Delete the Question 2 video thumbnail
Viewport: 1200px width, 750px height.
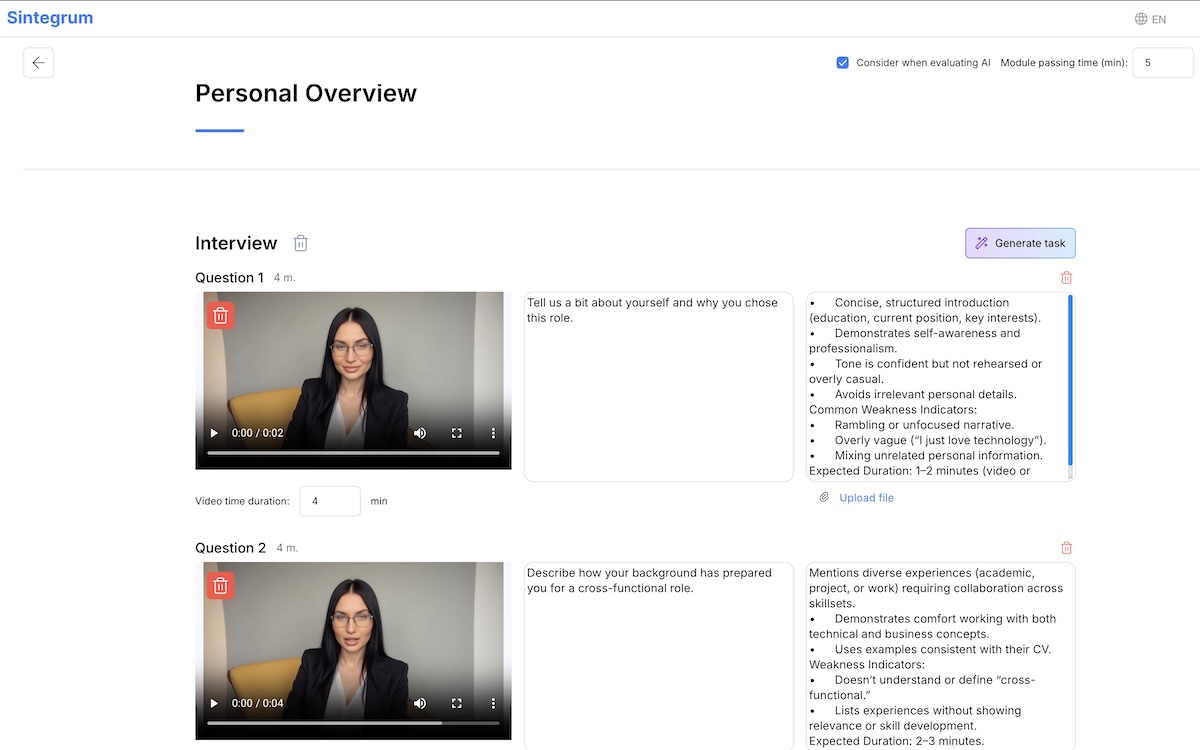click(x=219, y=584)
